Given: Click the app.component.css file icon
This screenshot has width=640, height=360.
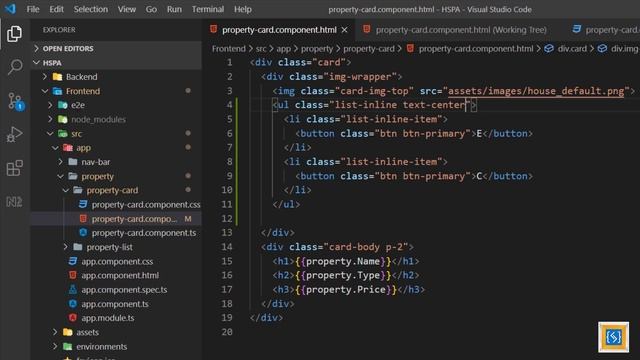Looking at the screenshot, I should click(x=73, y=261).
